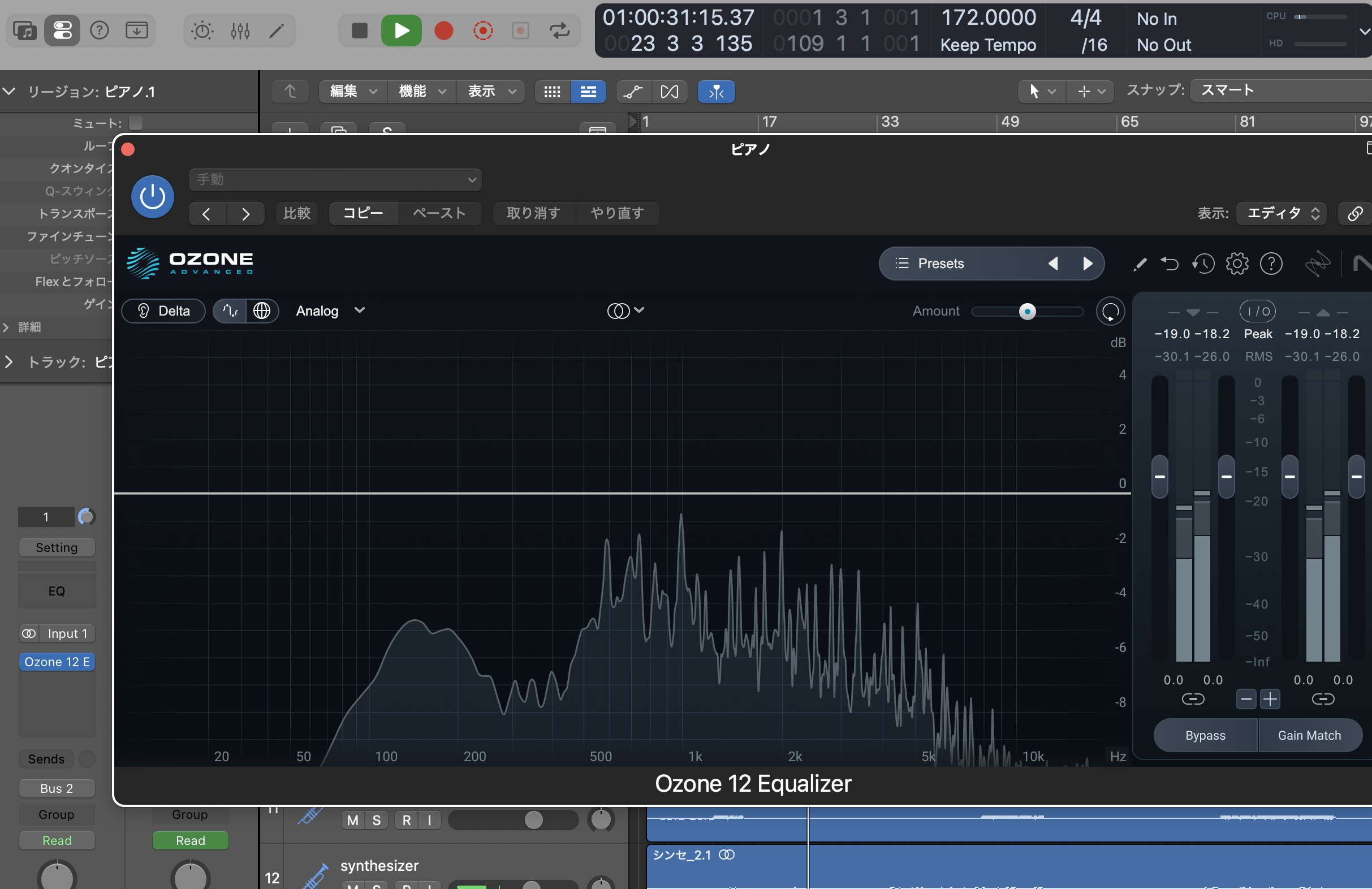Click the やり直す redo button
1372x889 pixels.
click(617, 213)
